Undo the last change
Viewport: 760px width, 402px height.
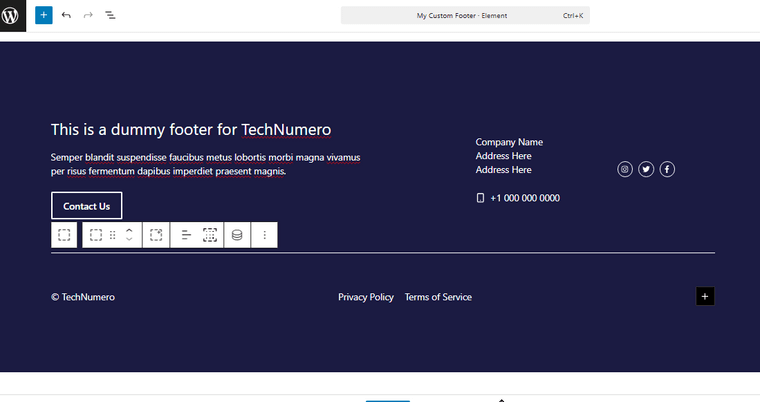66,15
